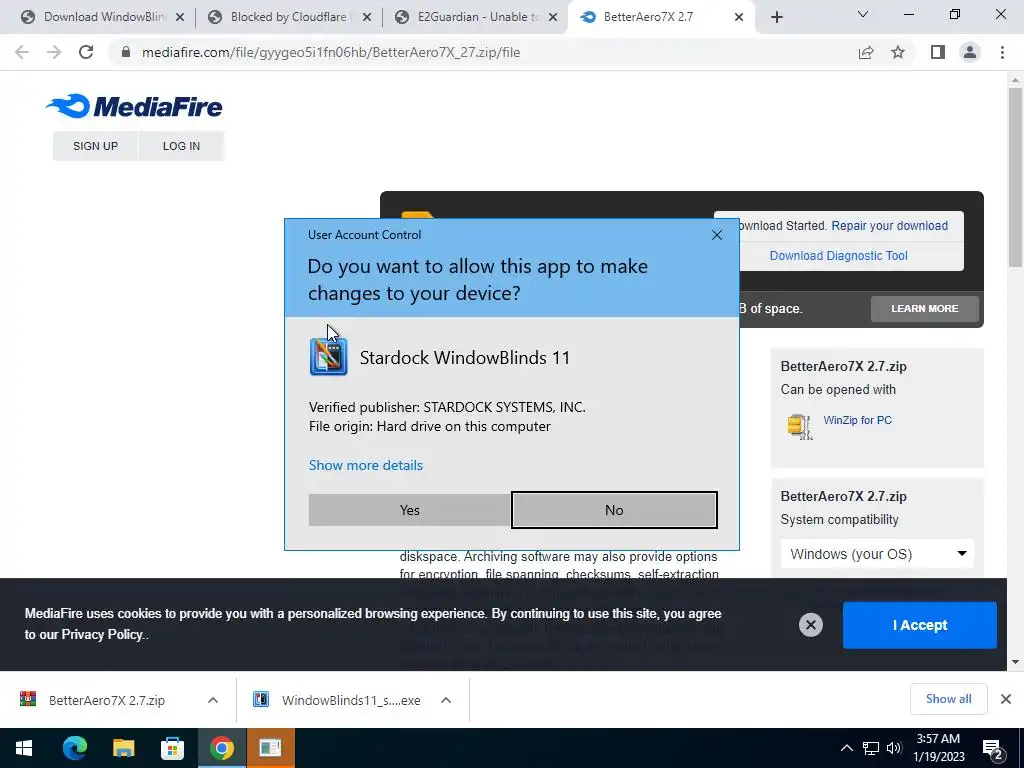
Task: View site information lock icon
Action: [x=126, y=52]
